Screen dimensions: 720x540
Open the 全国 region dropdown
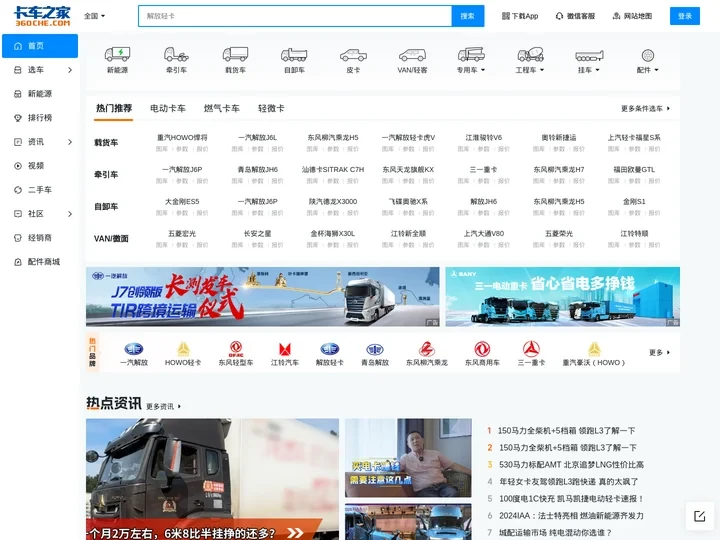[95, 16]
